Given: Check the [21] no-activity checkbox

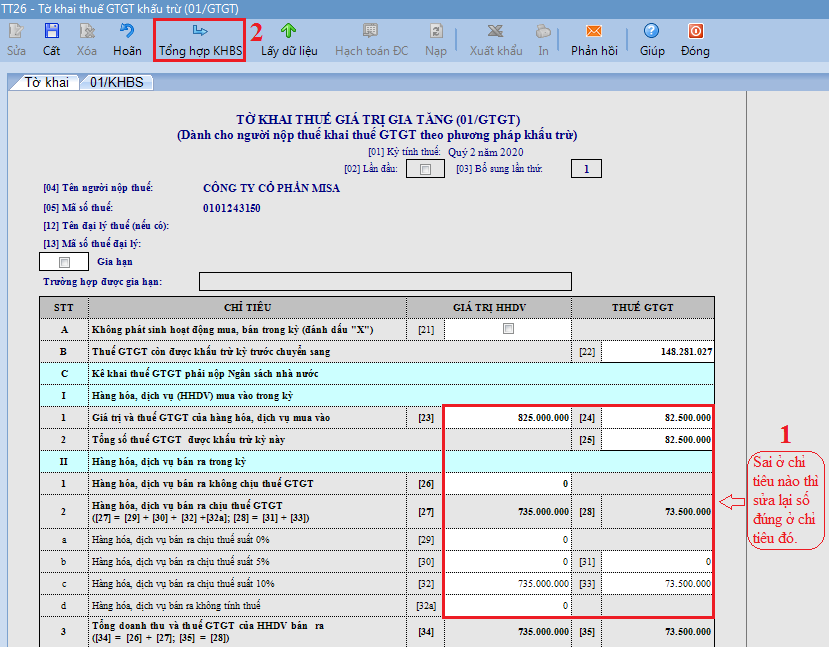Looking at the screenshot, I should 508,329.
